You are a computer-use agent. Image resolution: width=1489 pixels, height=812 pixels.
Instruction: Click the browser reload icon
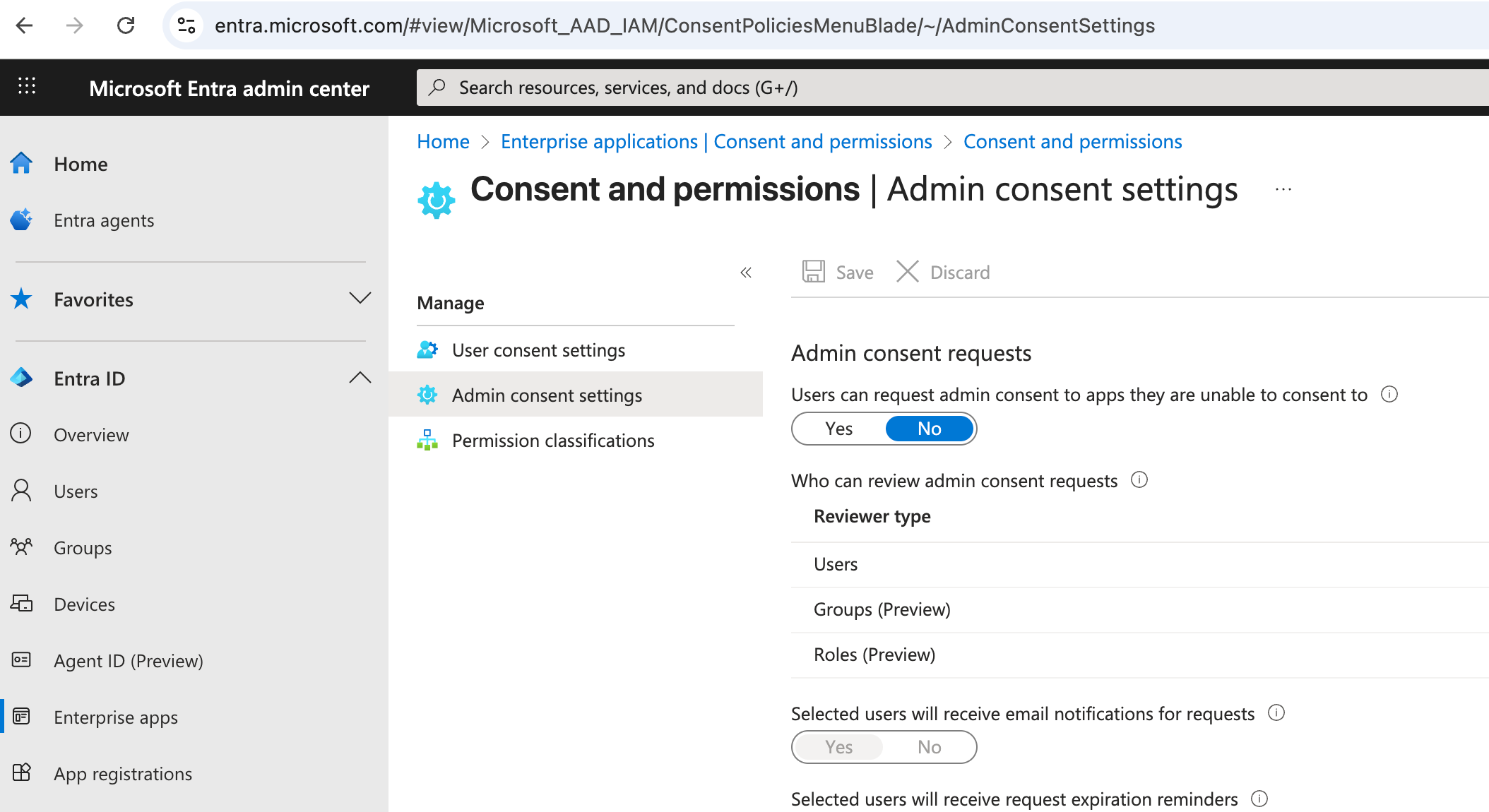pos(126,26)
